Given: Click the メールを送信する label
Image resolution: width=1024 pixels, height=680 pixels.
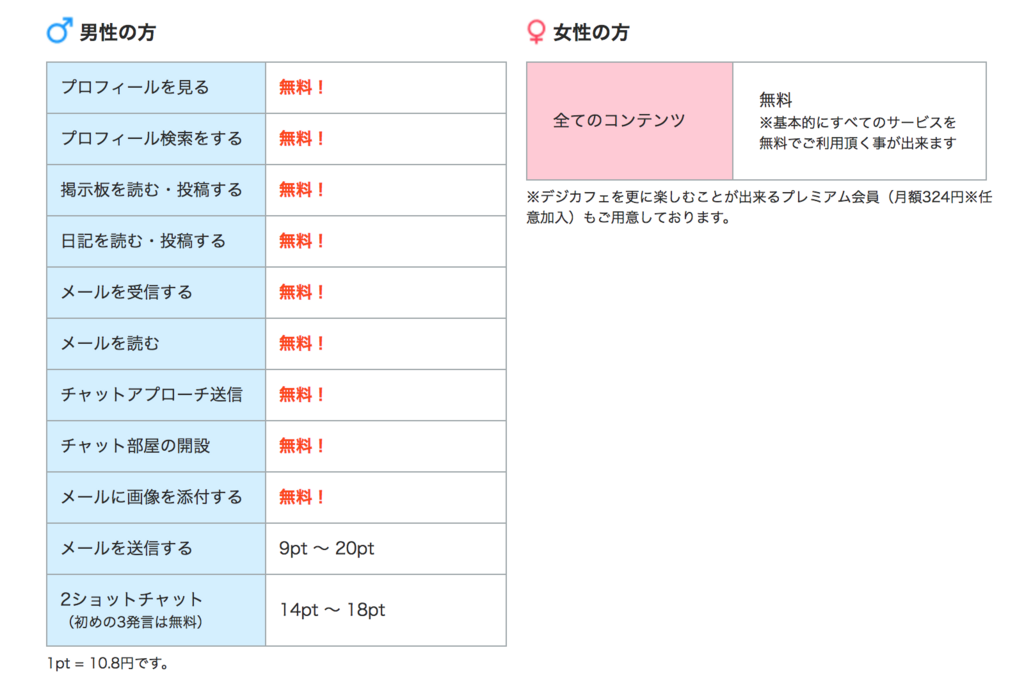Looking at the screenshot, I should [156, 549].
